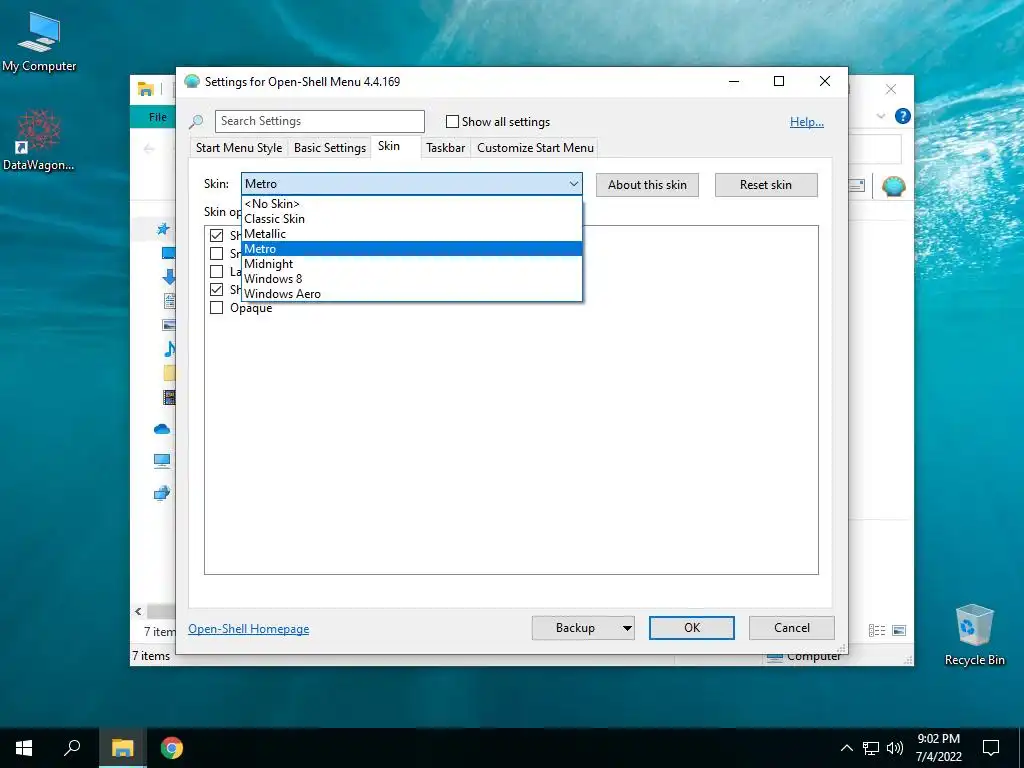Click the Open-Shell icon in File Explorer ribbon
The height and width of the screenshot is (768, 1024).
pyautogui.click(x=893, y=186)
